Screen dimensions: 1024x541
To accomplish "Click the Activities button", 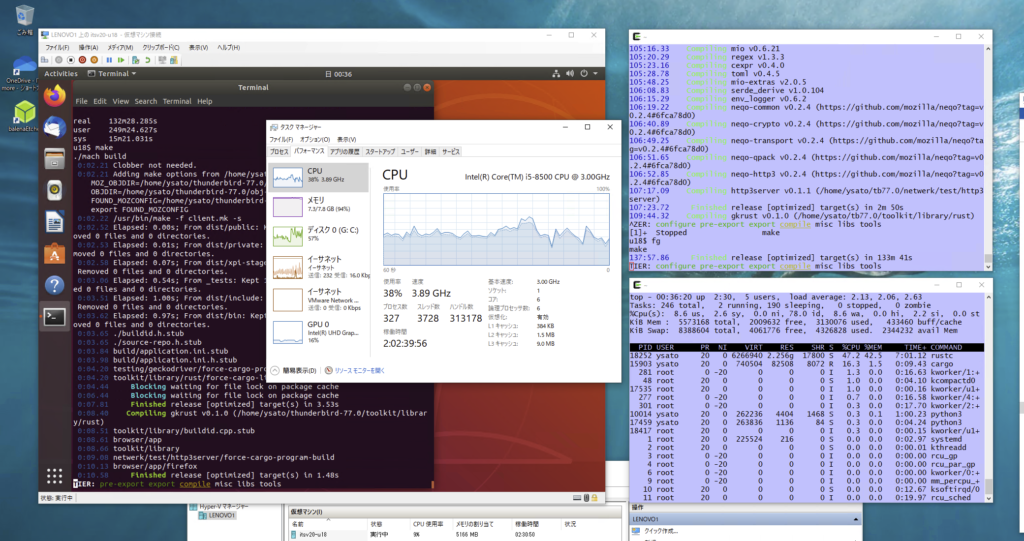I will [60, 73].
